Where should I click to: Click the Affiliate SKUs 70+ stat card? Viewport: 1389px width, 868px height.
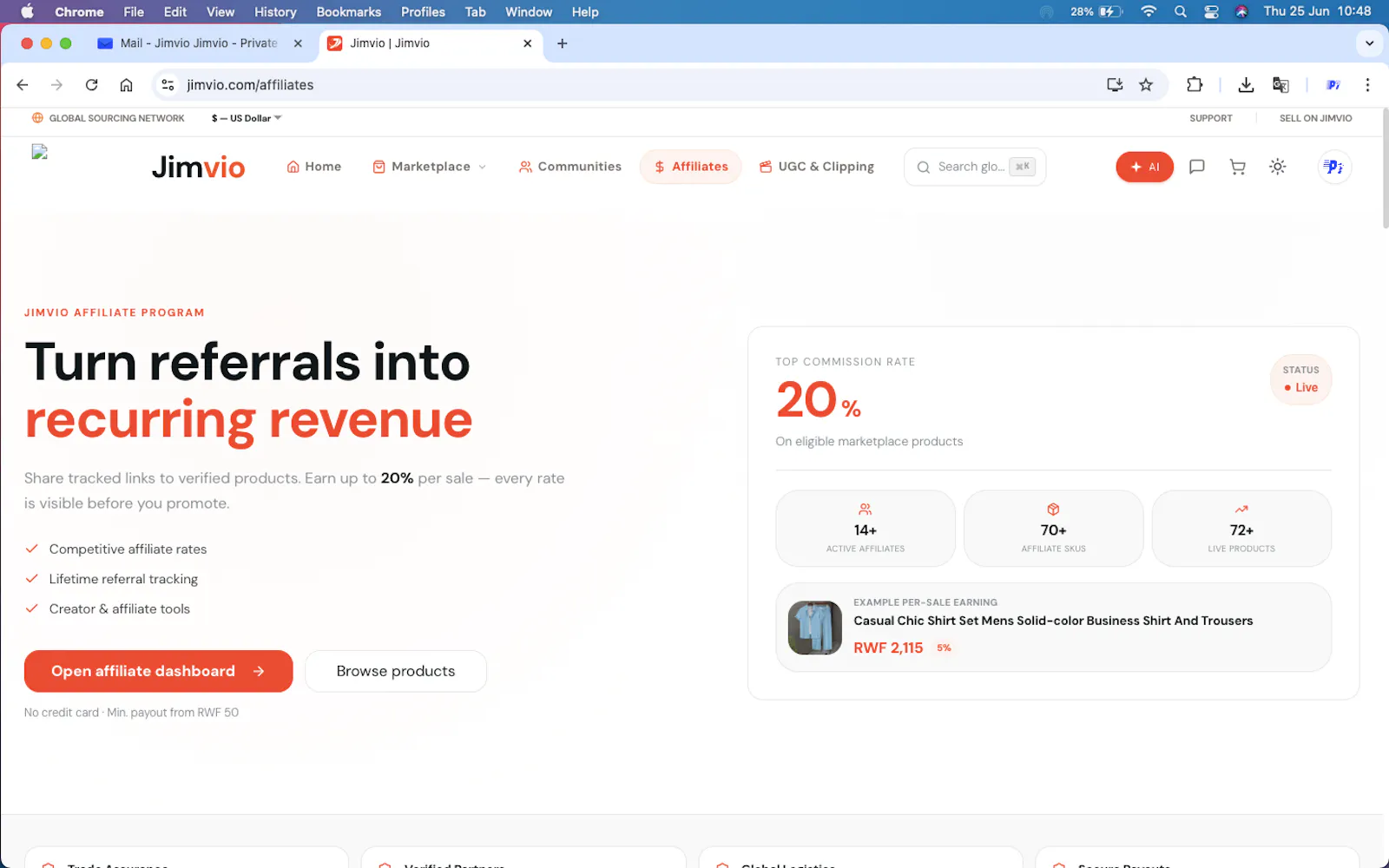[1053, 529]
